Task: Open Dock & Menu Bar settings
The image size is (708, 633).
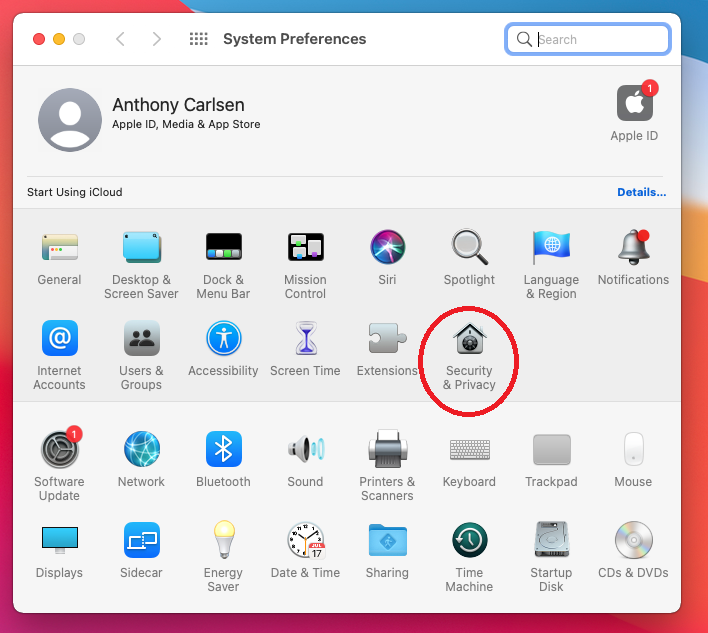Action: click(224, 247)
